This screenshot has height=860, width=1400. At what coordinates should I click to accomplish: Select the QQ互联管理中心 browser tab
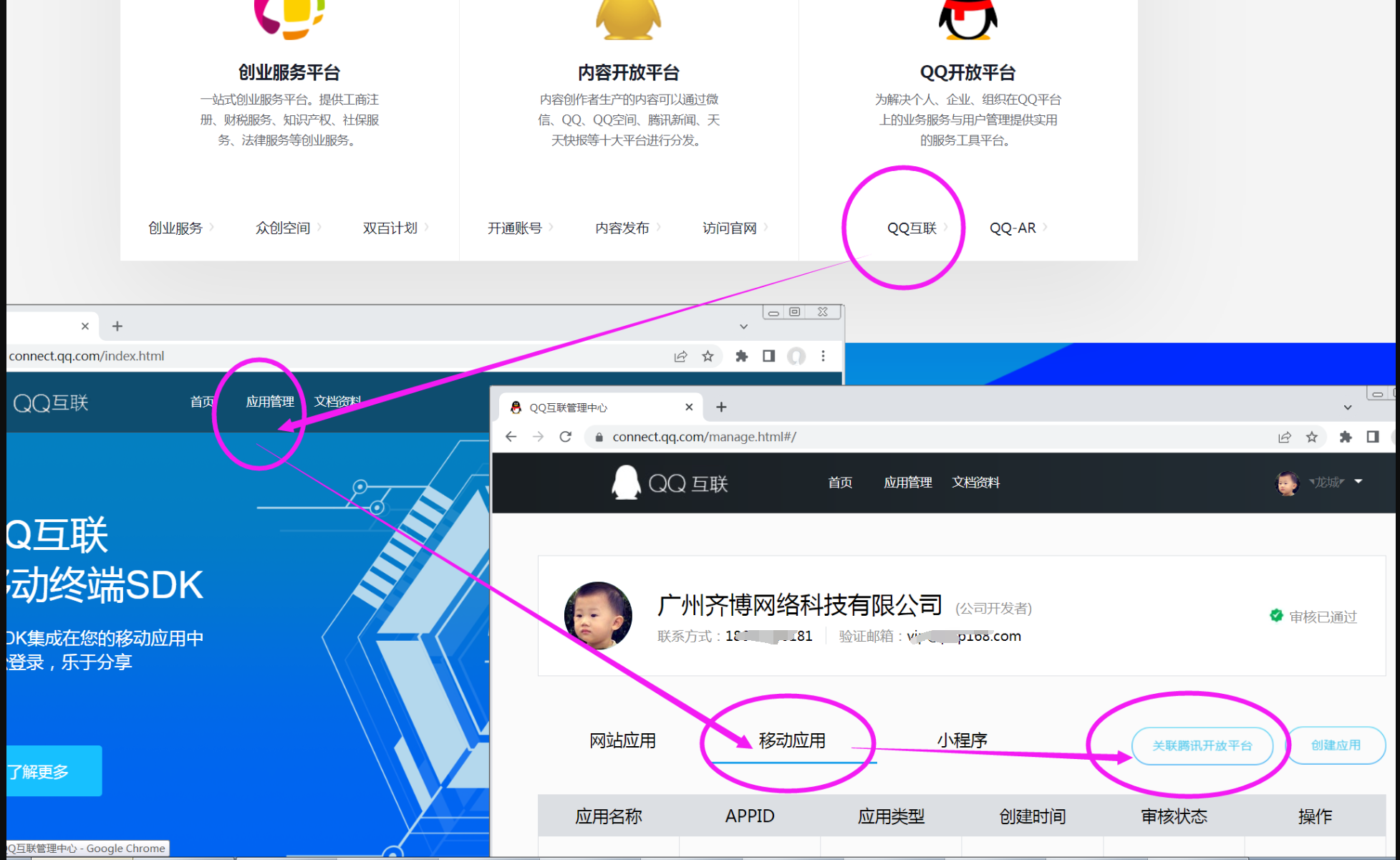tap(600, 407)
